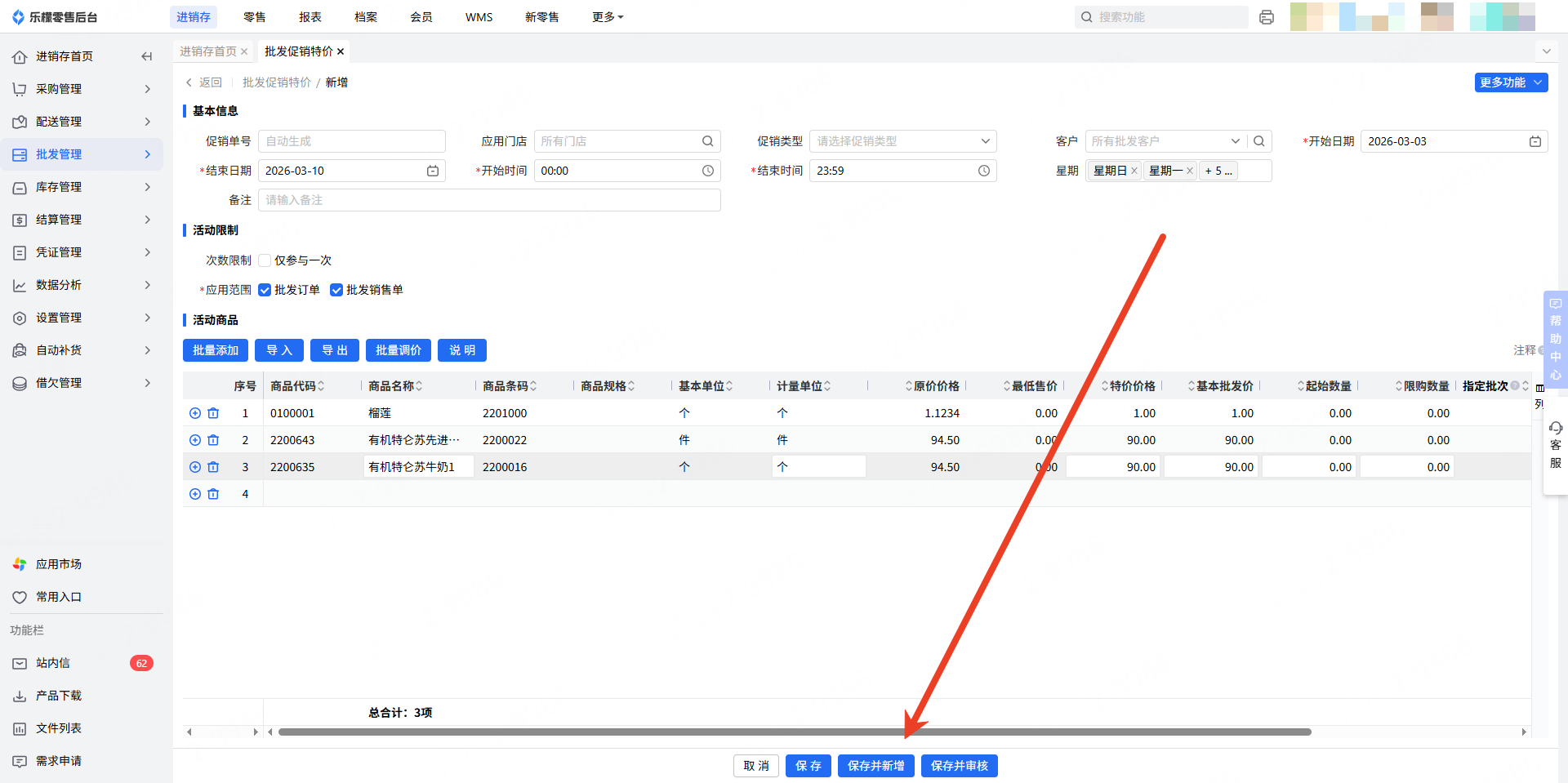
Task: Open 客服 headset widget
Action: pyautogui.click(x=1555, y=445)
